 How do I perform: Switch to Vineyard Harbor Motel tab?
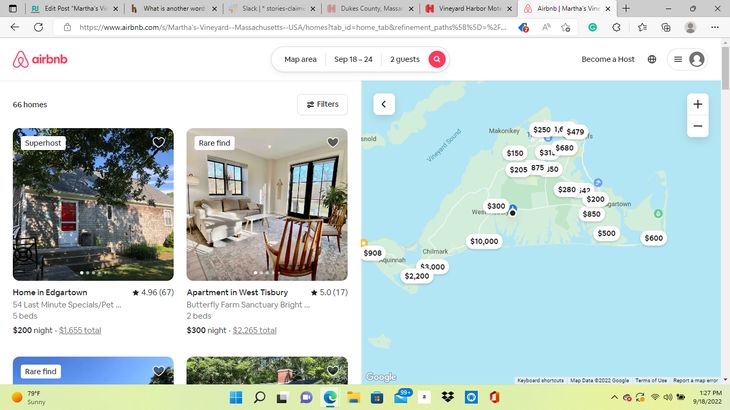coord(468,8)
